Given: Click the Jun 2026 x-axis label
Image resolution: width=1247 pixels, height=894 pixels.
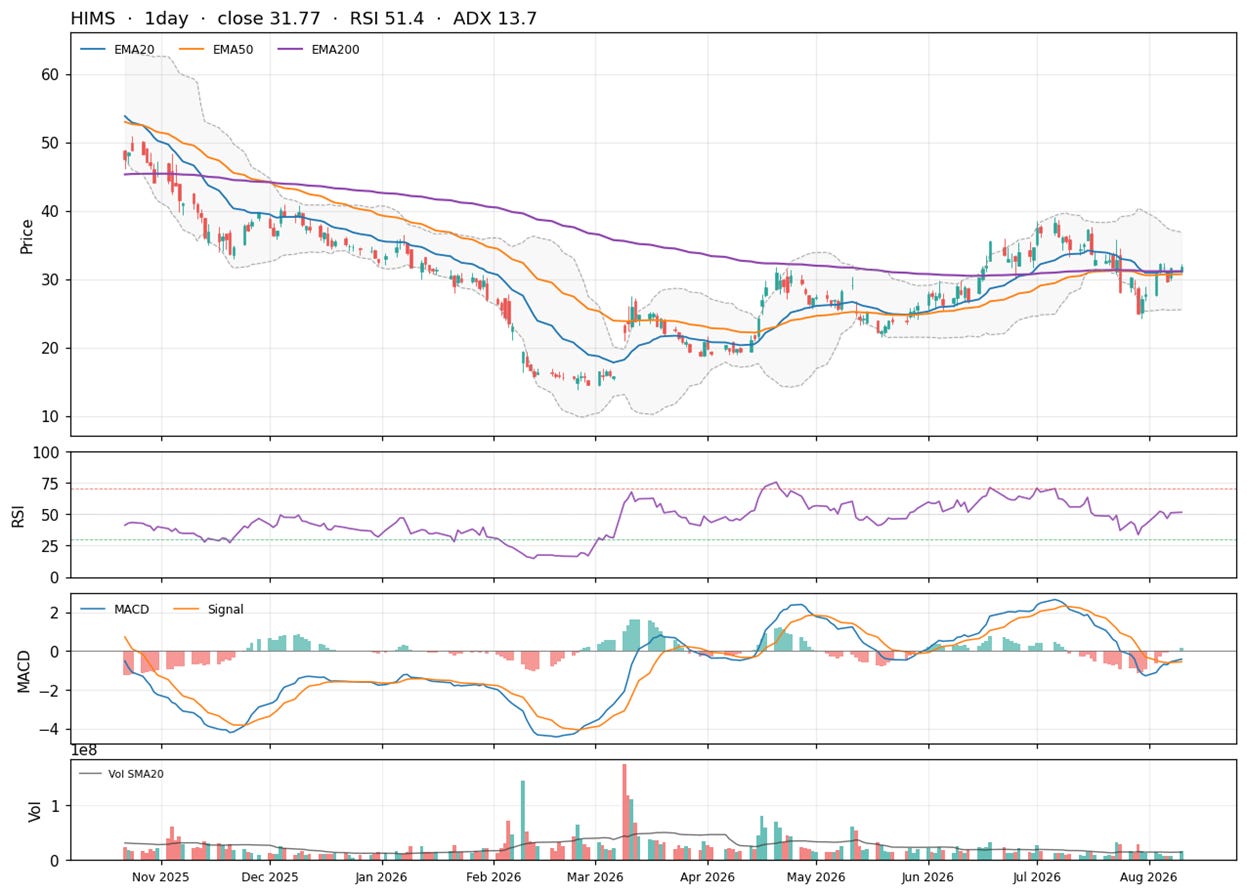Looking at the screenshot, I should pyautogui.click(x=927, y=877).
